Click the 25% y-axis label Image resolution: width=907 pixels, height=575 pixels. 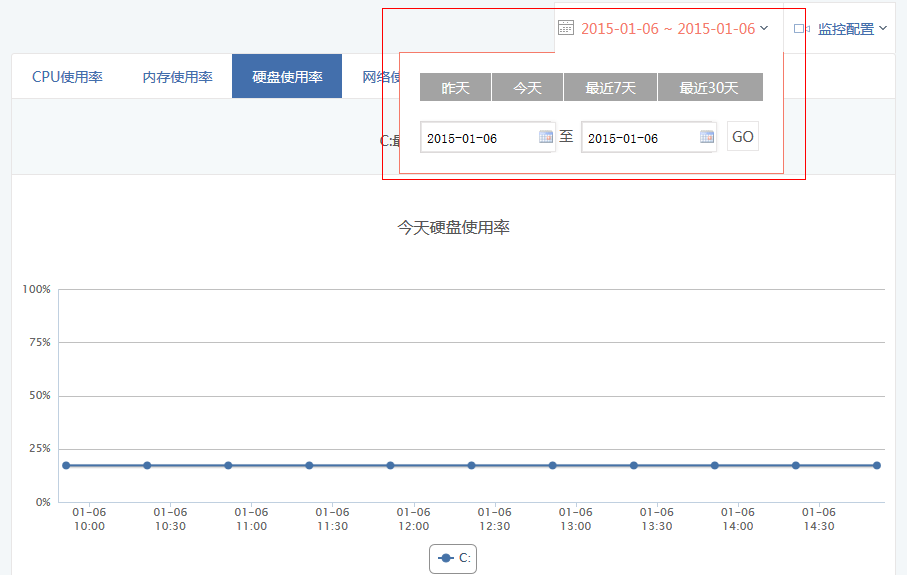click(40, 449)
